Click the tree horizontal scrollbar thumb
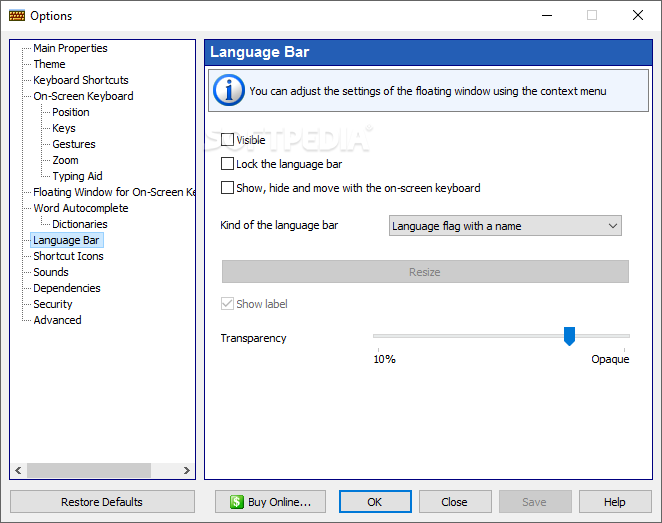 coord(89,470)
